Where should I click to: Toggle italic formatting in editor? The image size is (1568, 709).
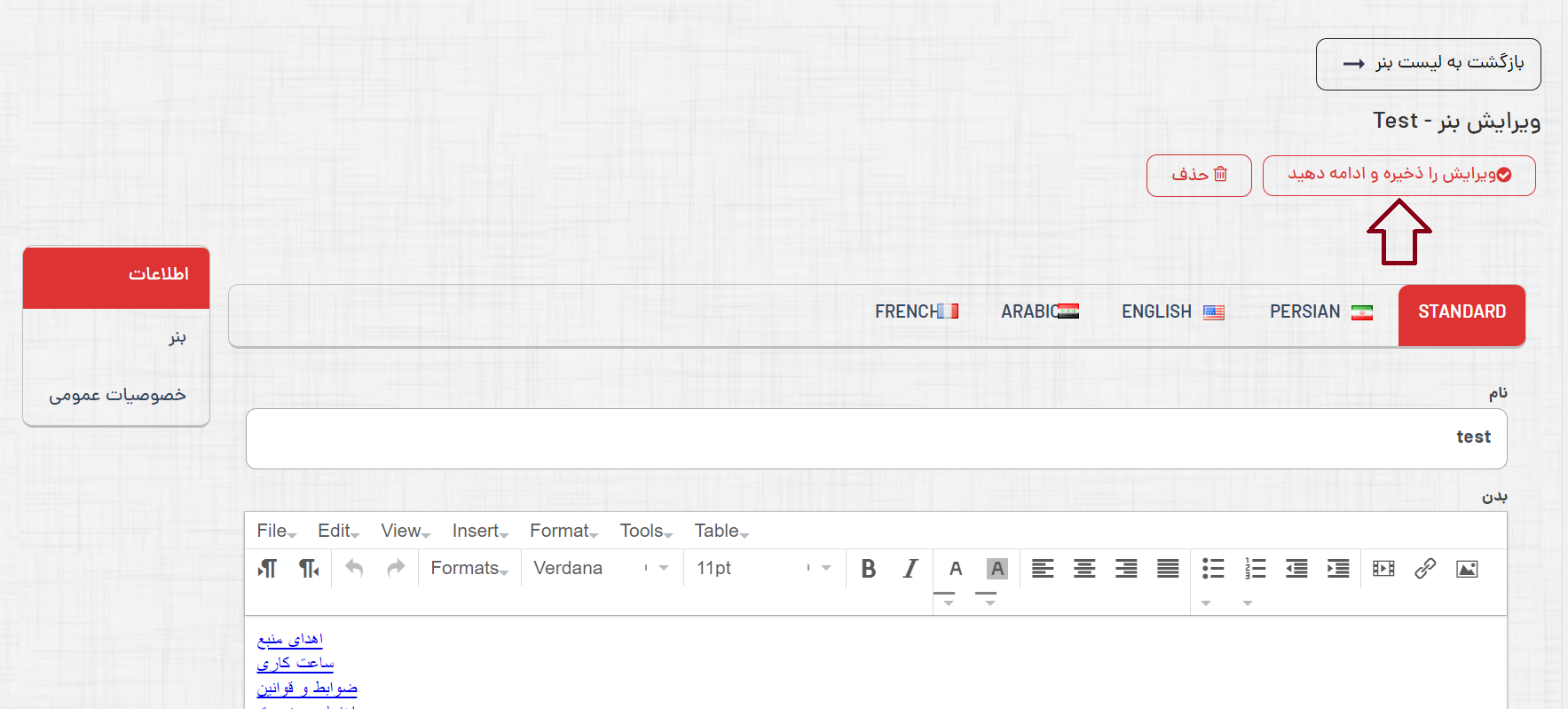click(910, 569)
